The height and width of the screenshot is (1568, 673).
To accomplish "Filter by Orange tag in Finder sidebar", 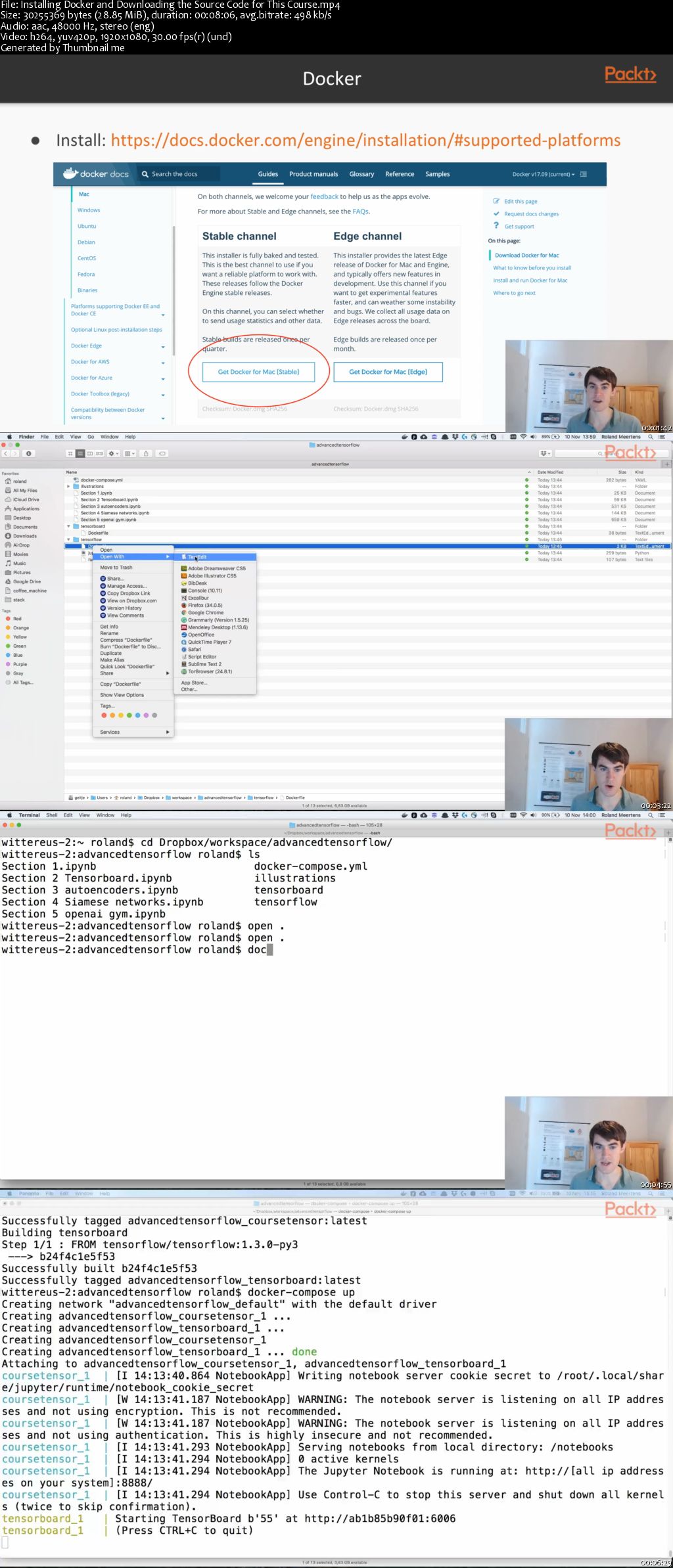I will tap(17, 628).
